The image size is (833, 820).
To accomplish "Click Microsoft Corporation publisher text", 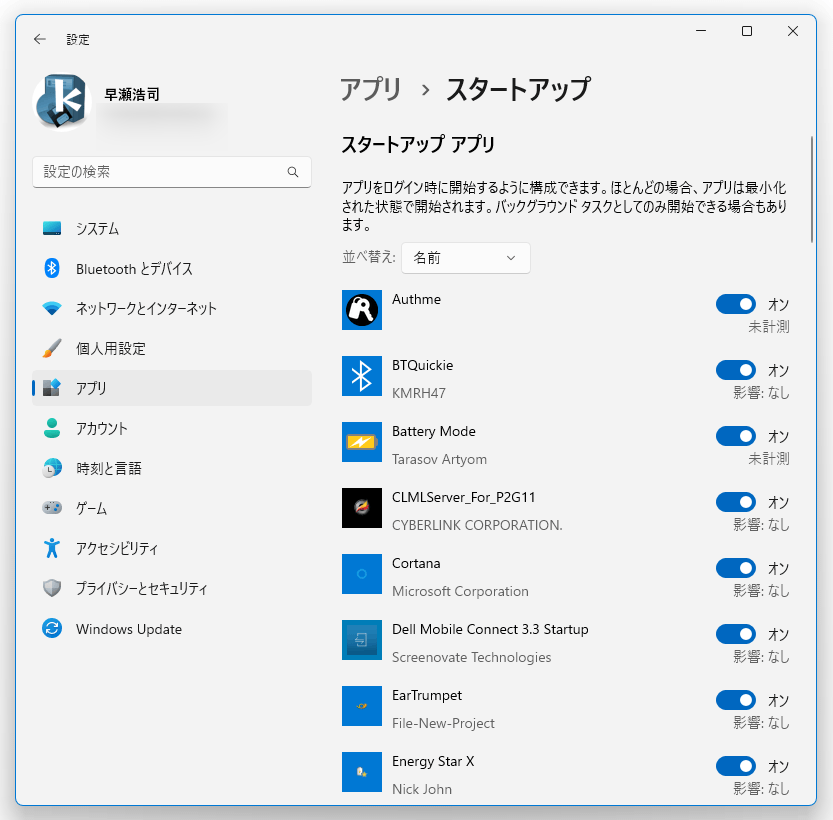I will [460, 591].
